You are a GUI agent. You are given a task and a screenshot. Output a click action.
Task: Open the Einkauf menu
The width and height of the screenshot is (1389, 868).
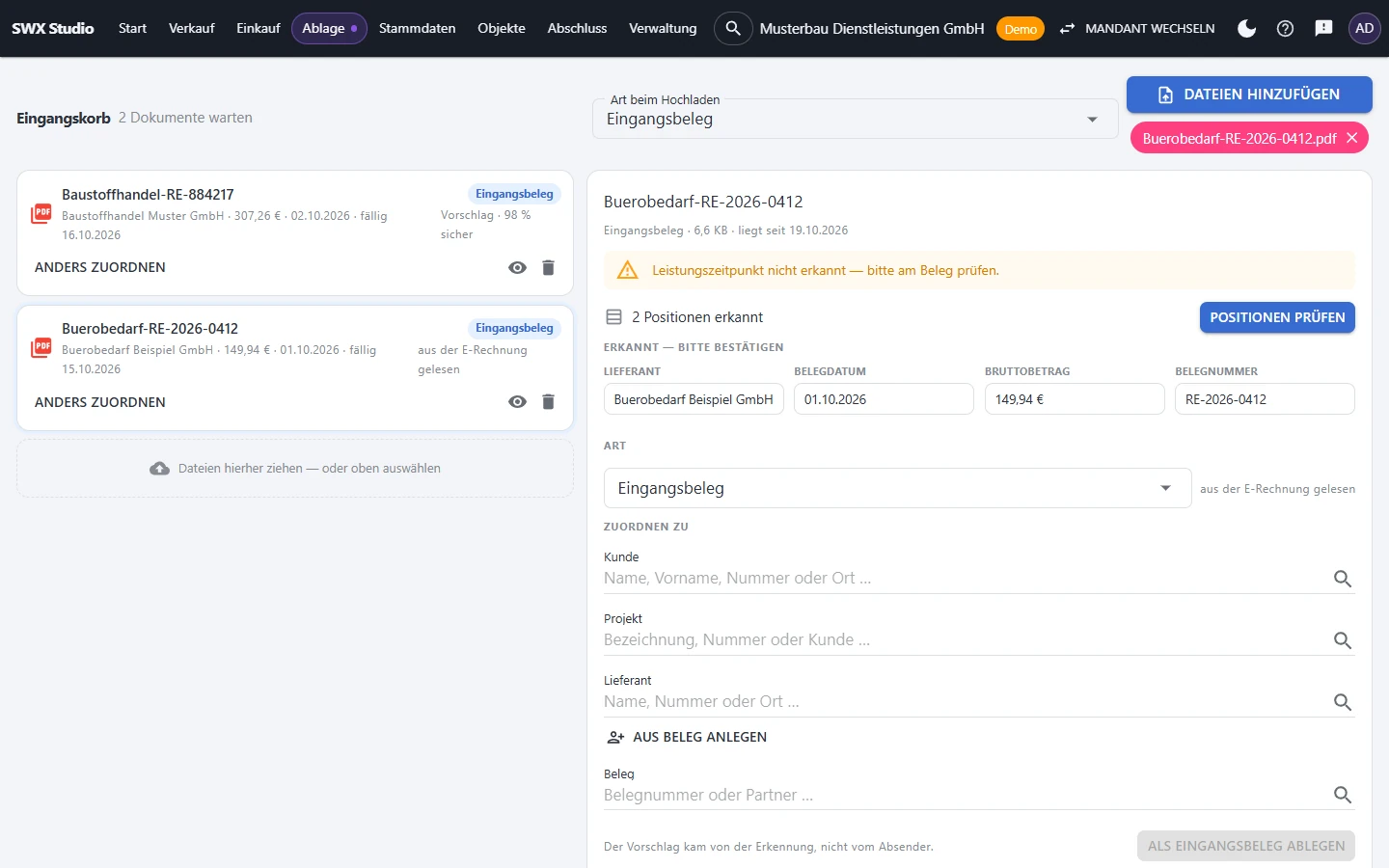point(258,28)
